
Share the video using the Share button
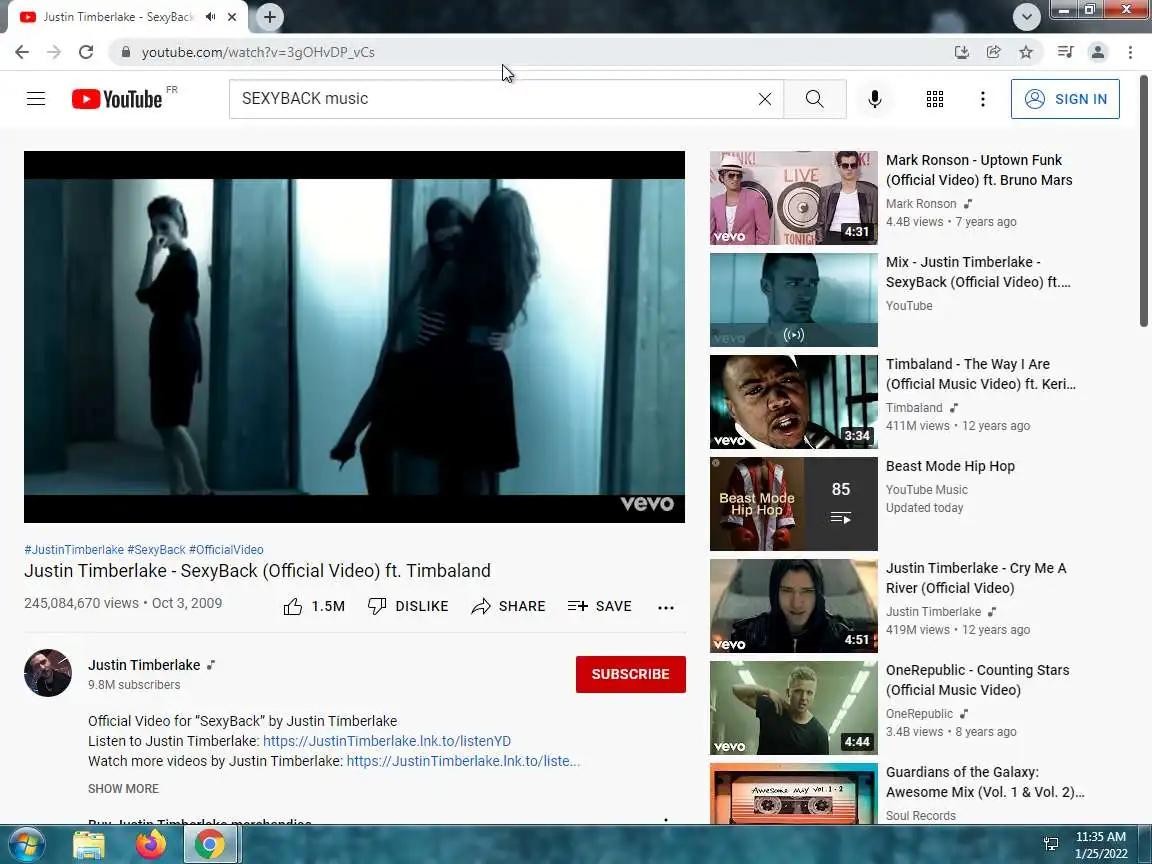(508, 606)
